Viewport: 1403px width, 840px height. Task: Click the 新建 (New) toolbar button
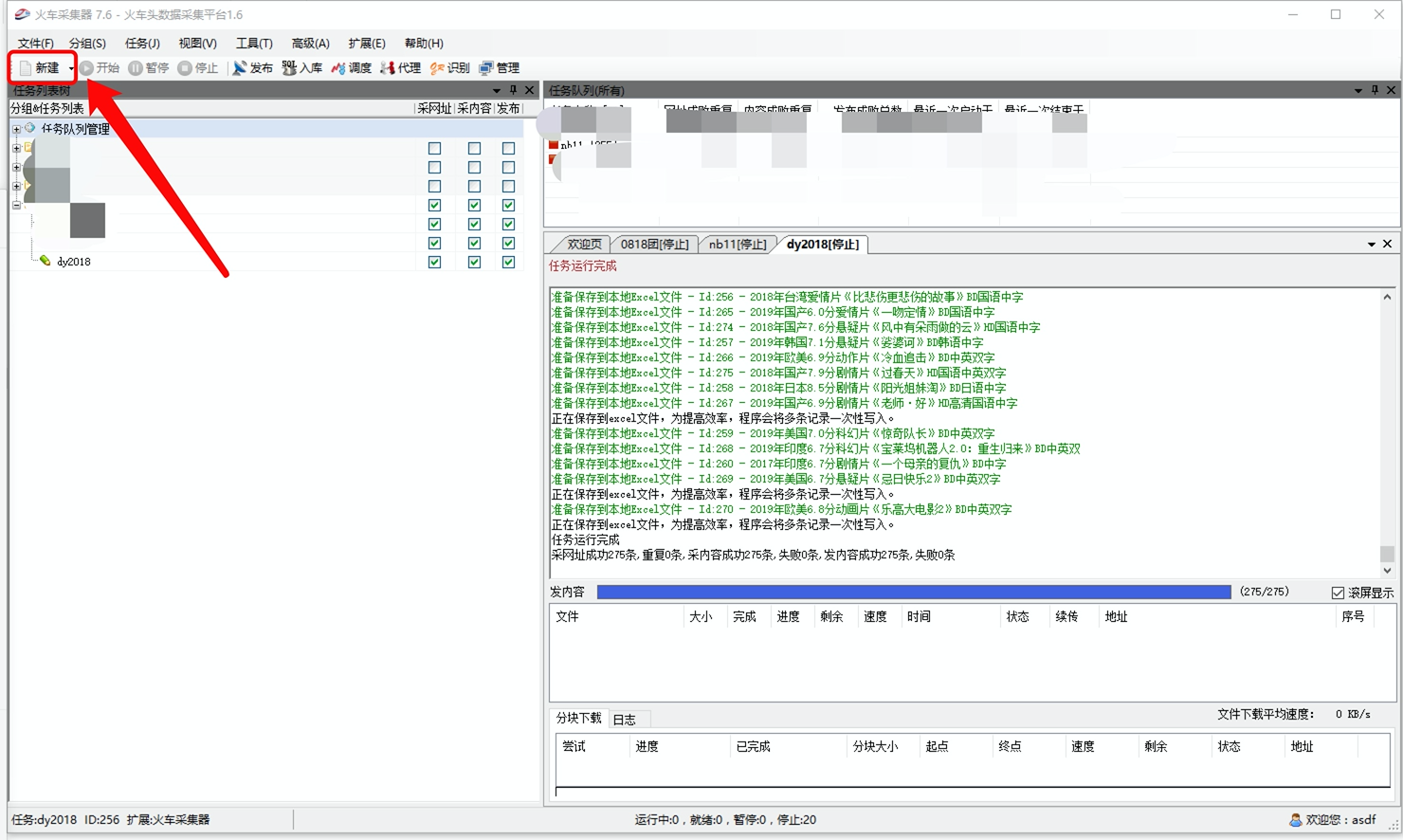point(40,68)
